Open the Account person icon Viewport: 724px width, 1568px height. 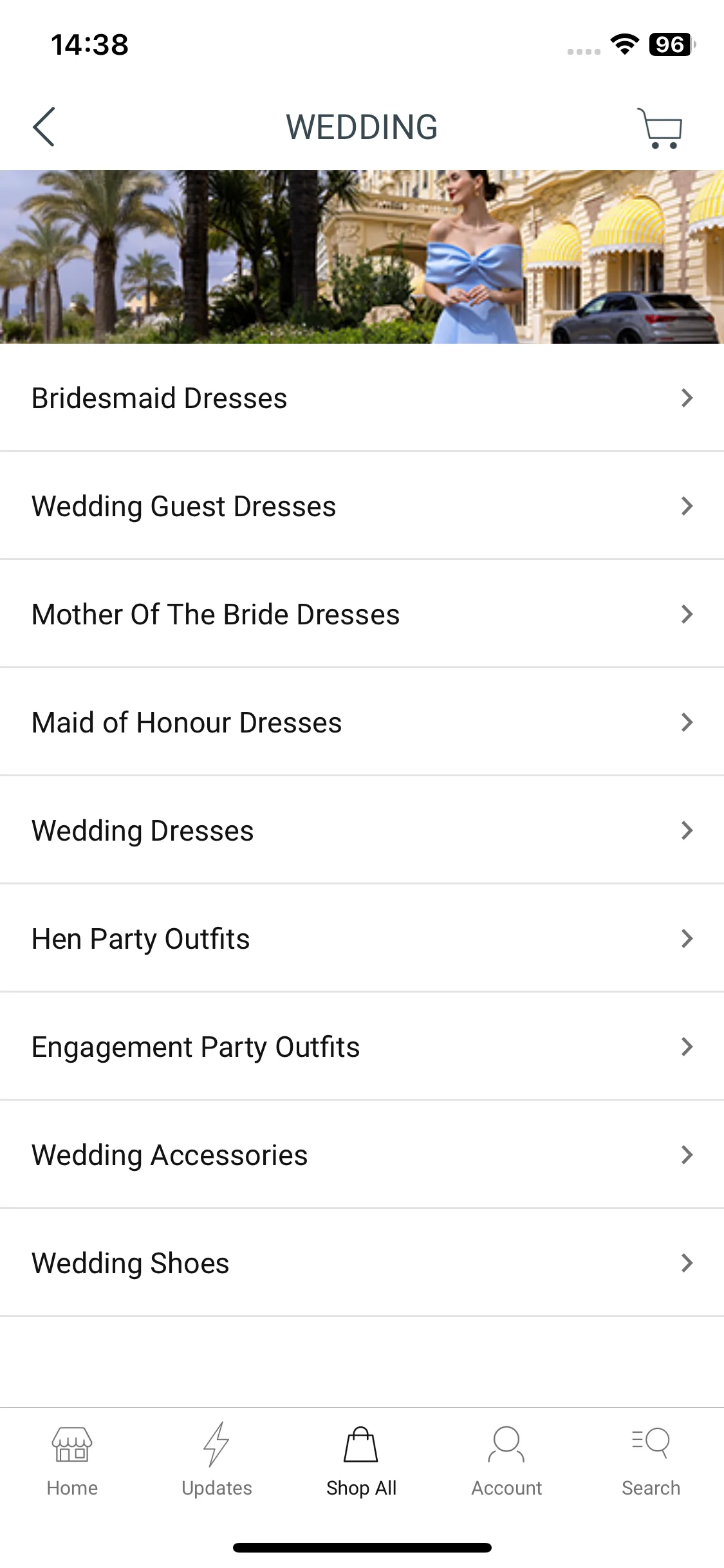506,1444
